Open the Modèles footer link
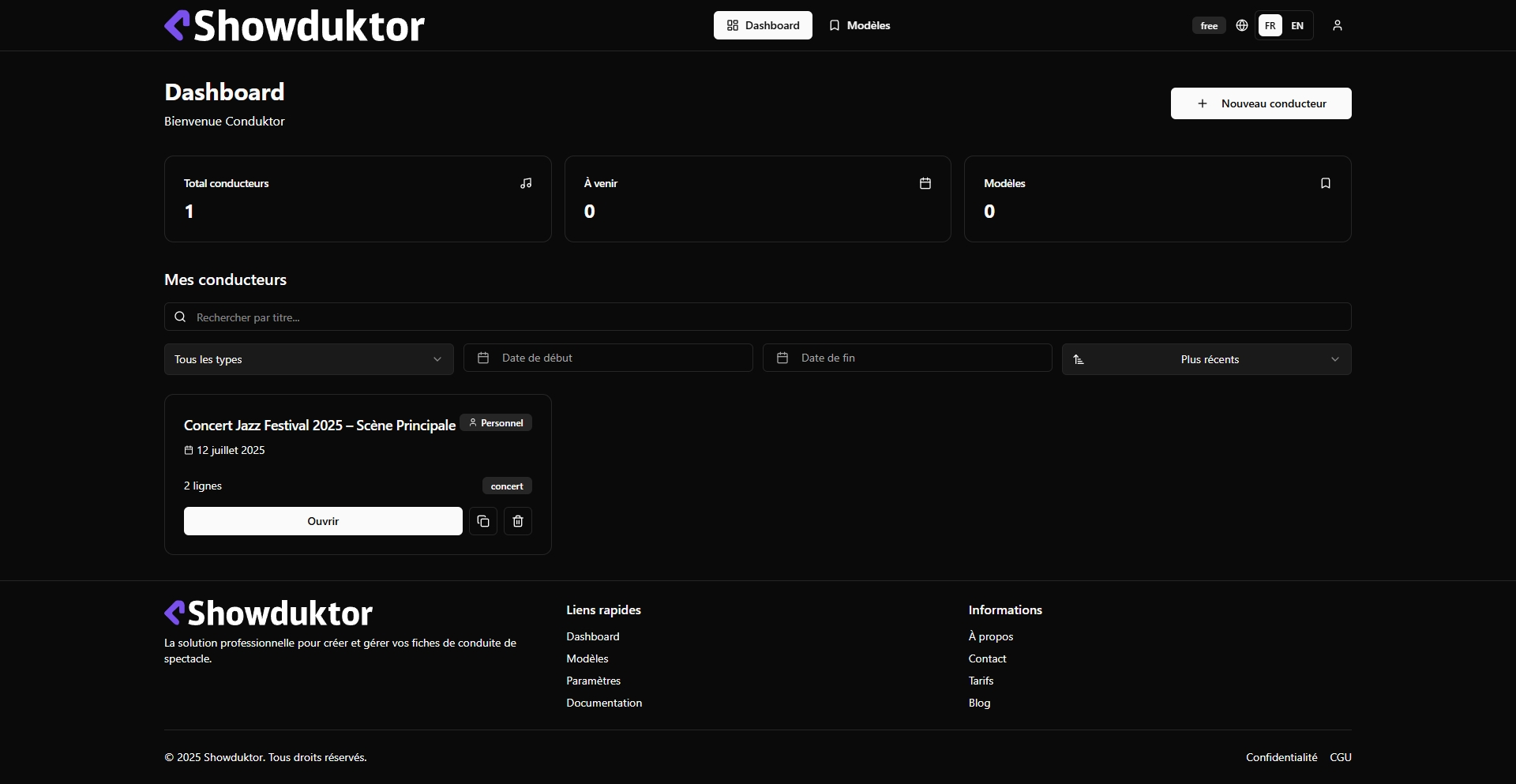This screenshot has height=784, width=1516. (587, 658)
